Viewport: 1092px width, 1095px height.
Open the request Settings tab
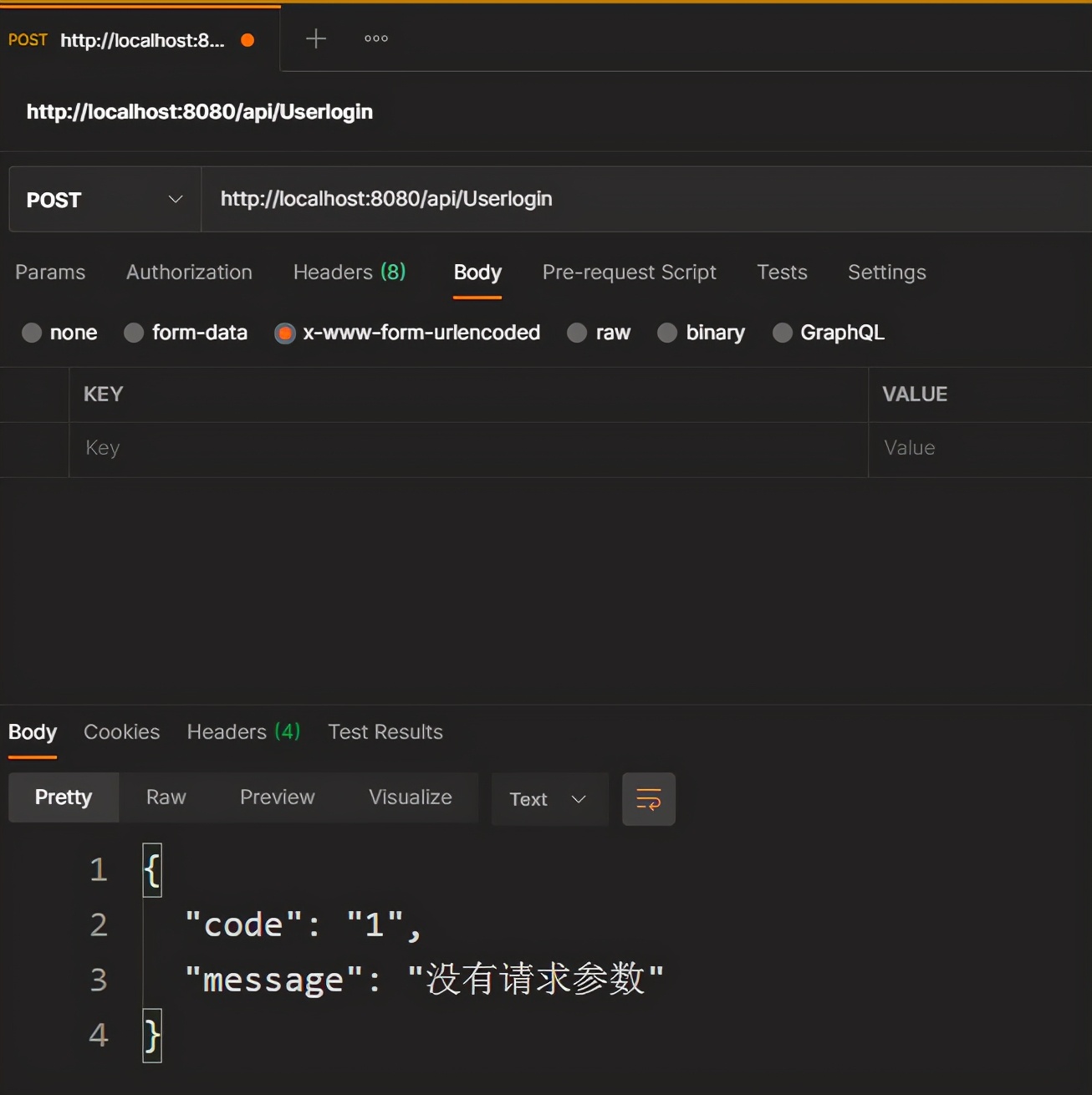(887, 272)
